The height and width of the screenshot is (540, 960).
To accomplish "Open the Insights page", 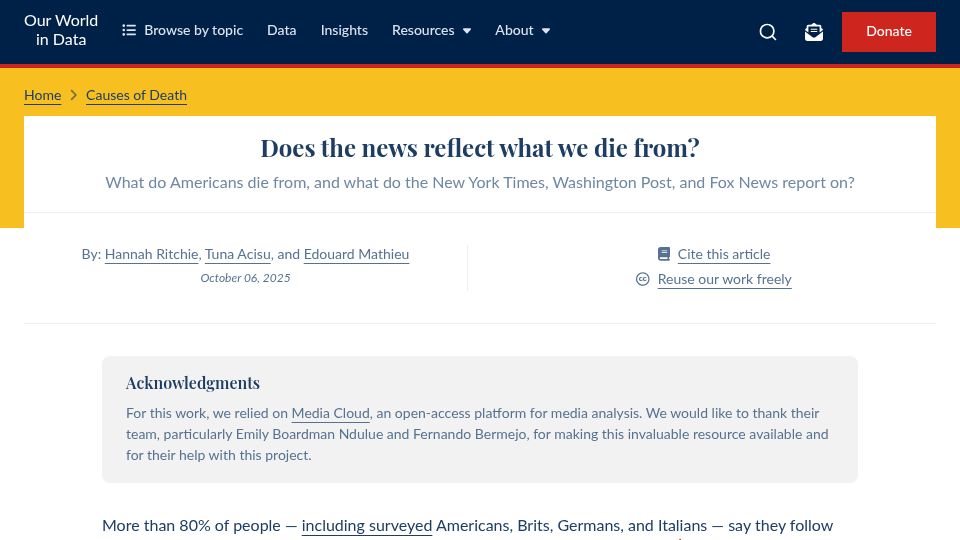I will [344, 30].
